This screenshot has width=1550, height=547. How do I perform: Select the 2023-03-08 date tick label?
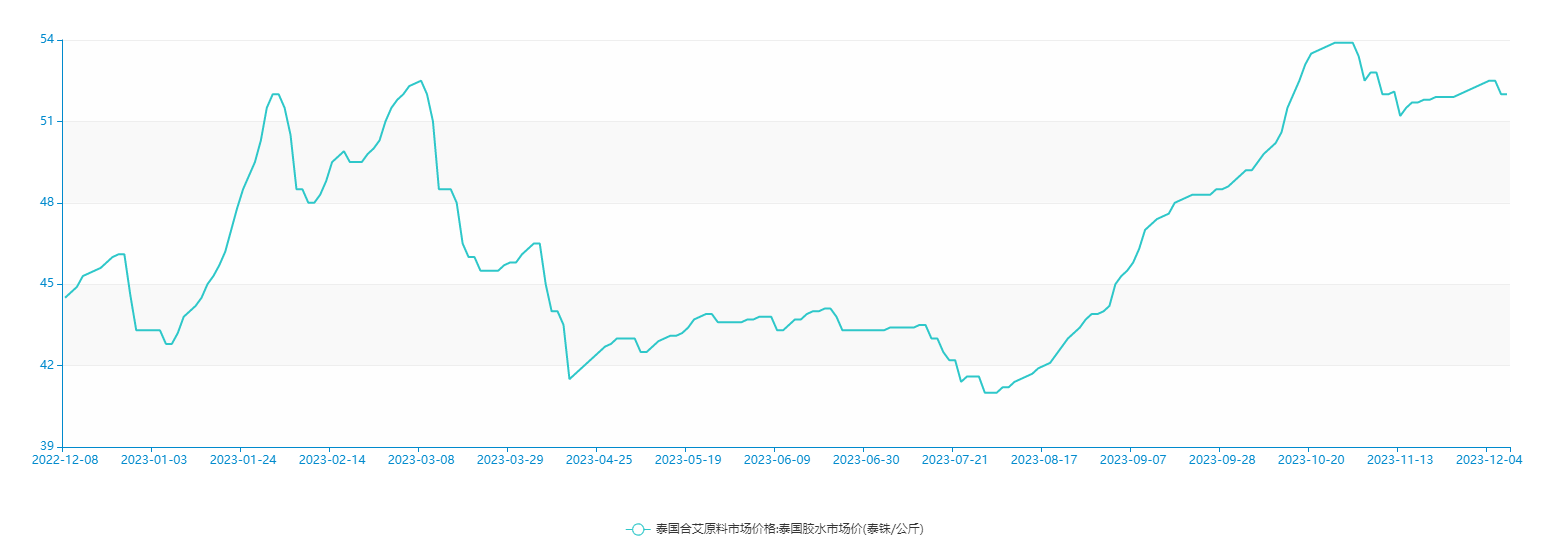click(421, 460)
